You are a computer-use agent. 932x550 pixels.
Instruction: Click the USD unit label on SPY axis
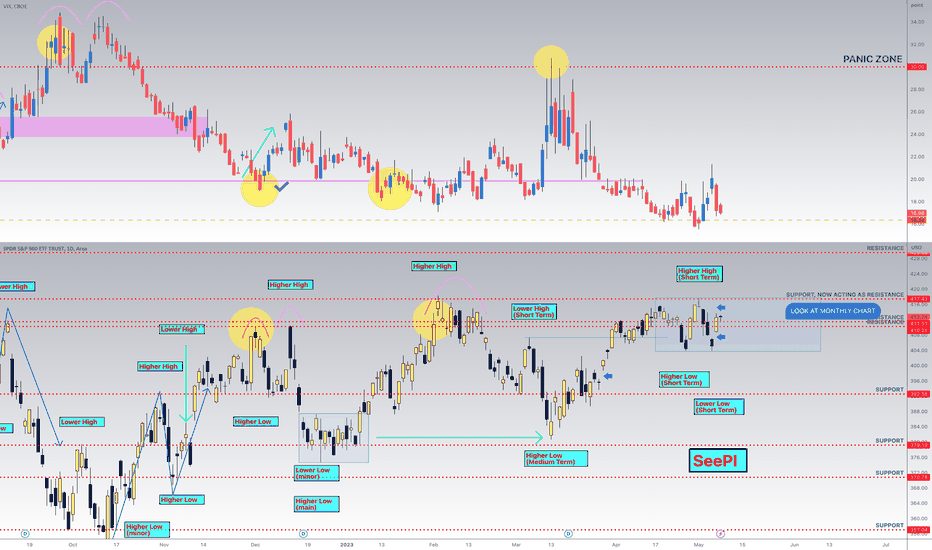(x=916, y=247)
